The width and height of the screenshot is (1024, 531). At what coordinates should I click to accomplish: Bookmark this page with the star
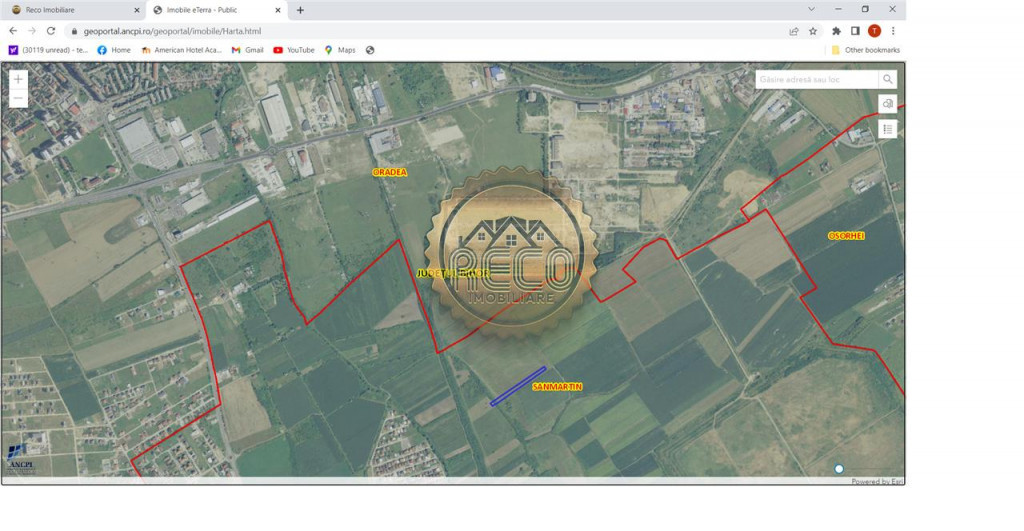click(x=812, y=31)
